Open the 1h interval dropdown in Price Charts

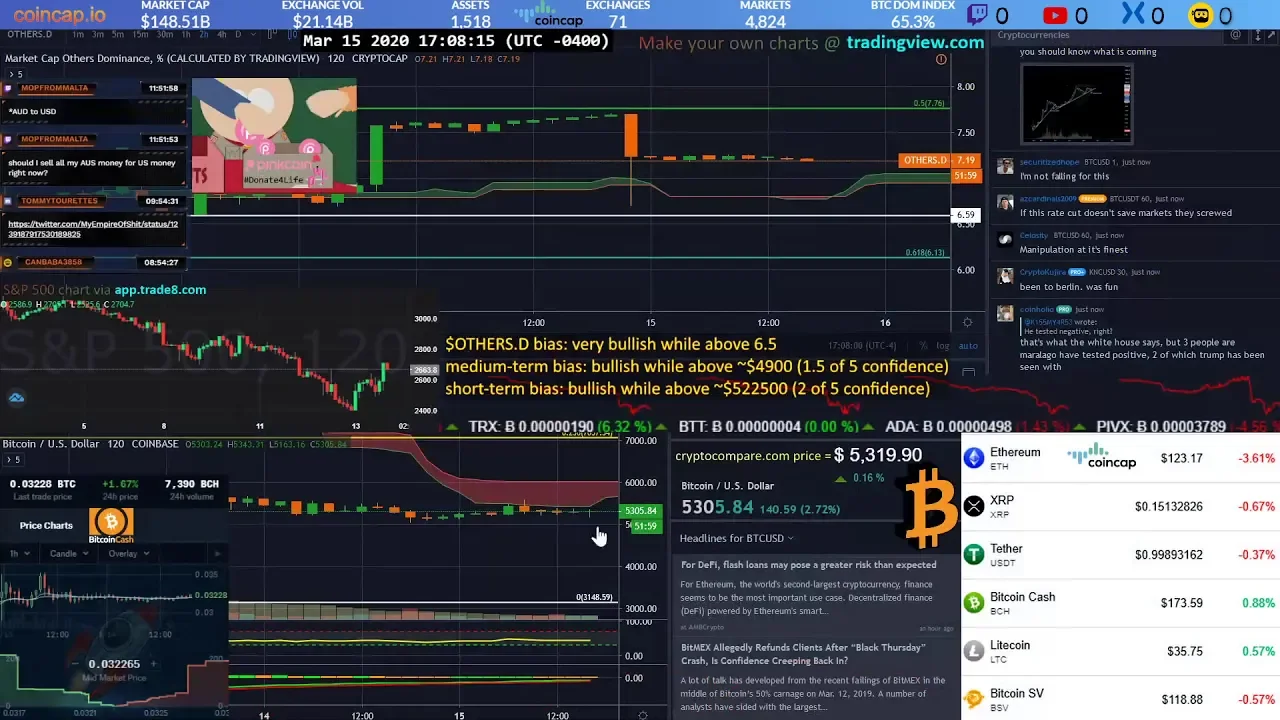19,553
